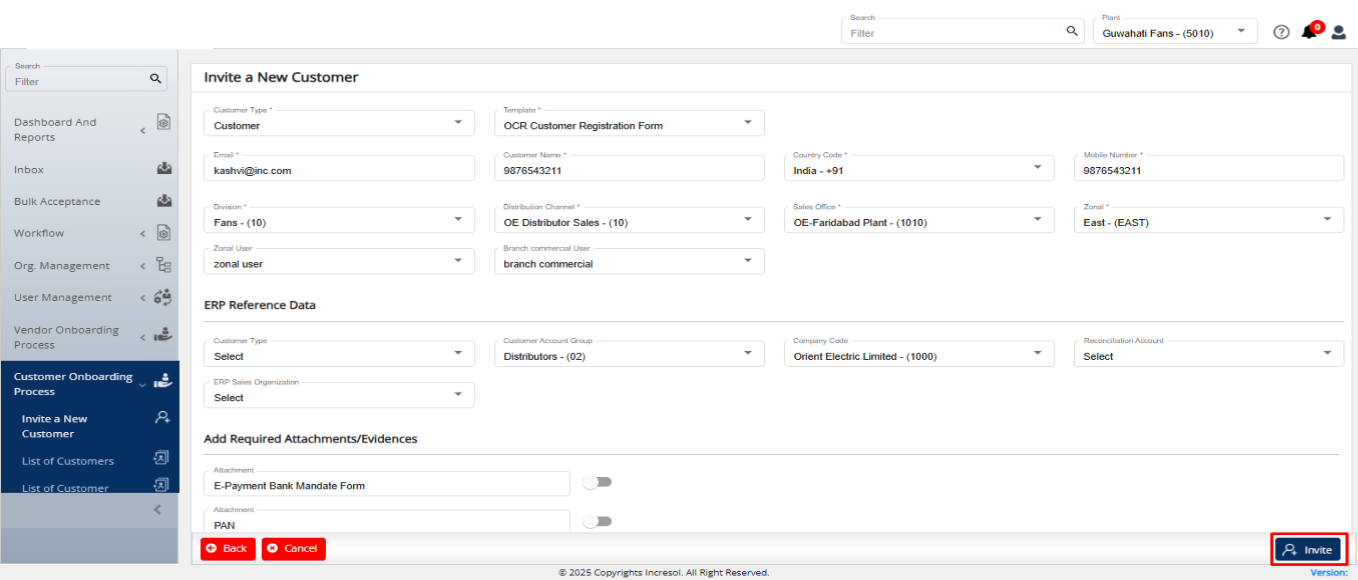Open ERP Reference Data Customer Type dropdown
1358x580 pixels.
point(338,355)
